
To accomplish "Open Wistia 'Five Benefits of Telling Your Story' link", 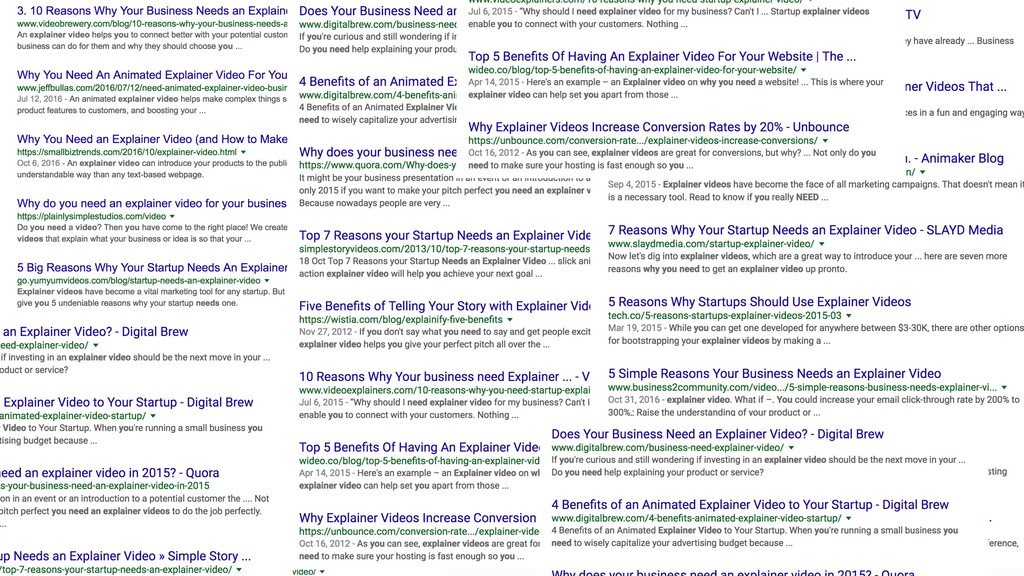I will coord(444,306).
